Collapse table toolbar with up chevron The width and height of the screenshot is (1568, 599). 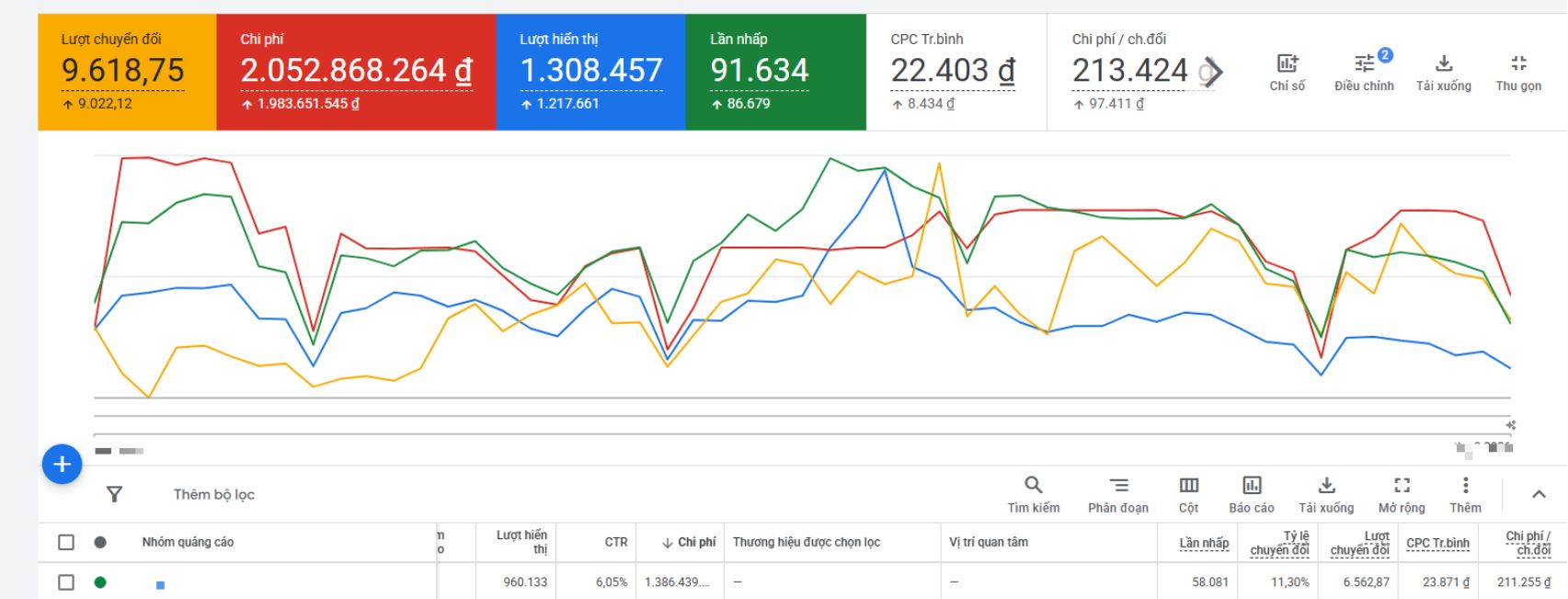pyautogui.click(x=1539, y=494)
